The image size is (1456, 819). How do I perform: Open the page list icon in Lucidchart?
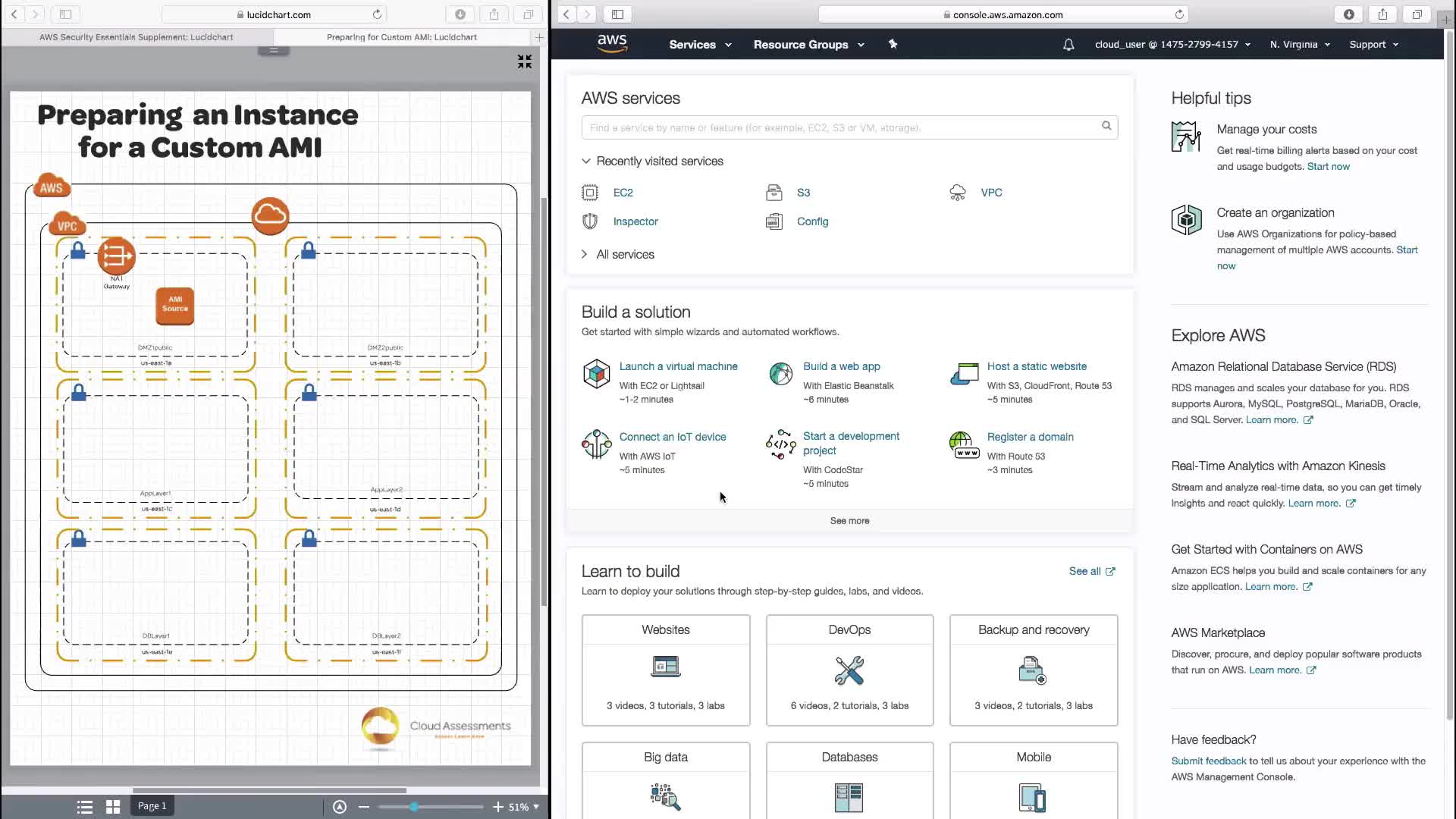[x=85, y=807]
